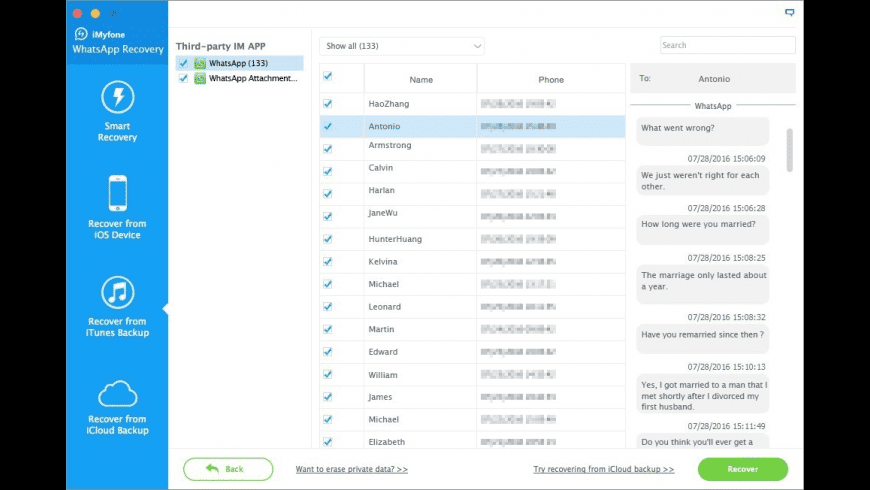
Task: Select the Kelvina contact name
Action: [x=383, y=261]
